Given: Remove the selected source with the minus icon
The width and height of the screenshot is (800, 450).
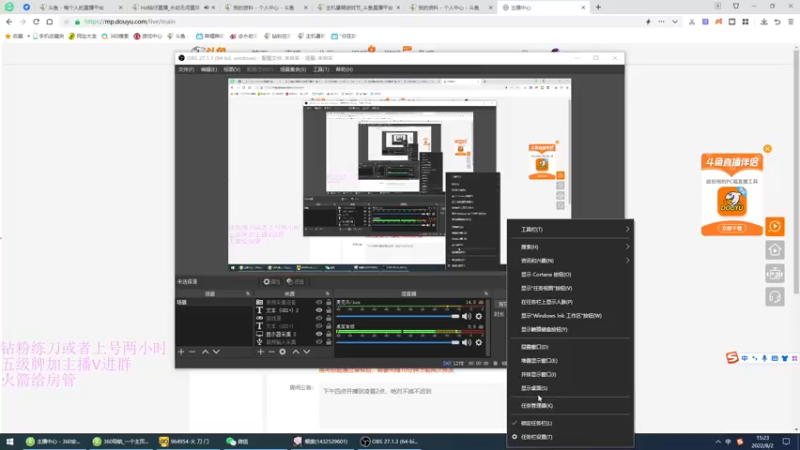Looking at the screenshot, I should 271,352.
